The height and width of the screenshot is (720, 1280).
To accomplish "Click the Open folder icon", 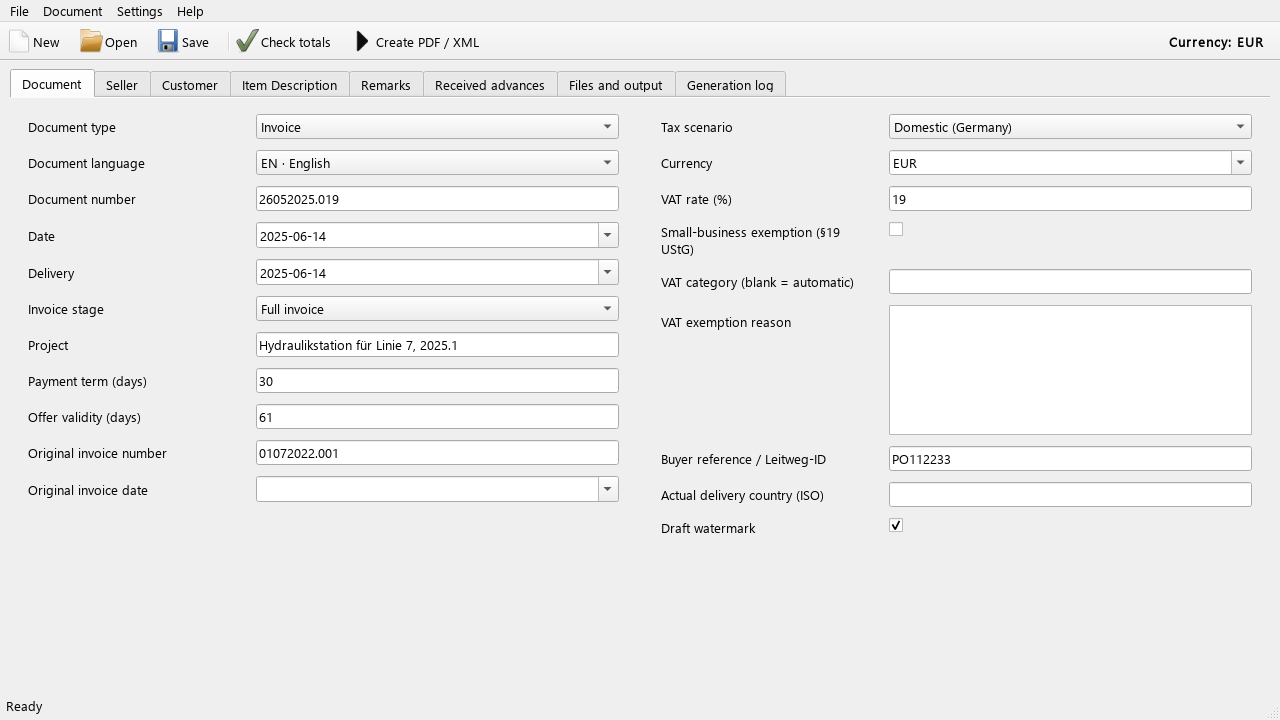I will click(91, 41).
